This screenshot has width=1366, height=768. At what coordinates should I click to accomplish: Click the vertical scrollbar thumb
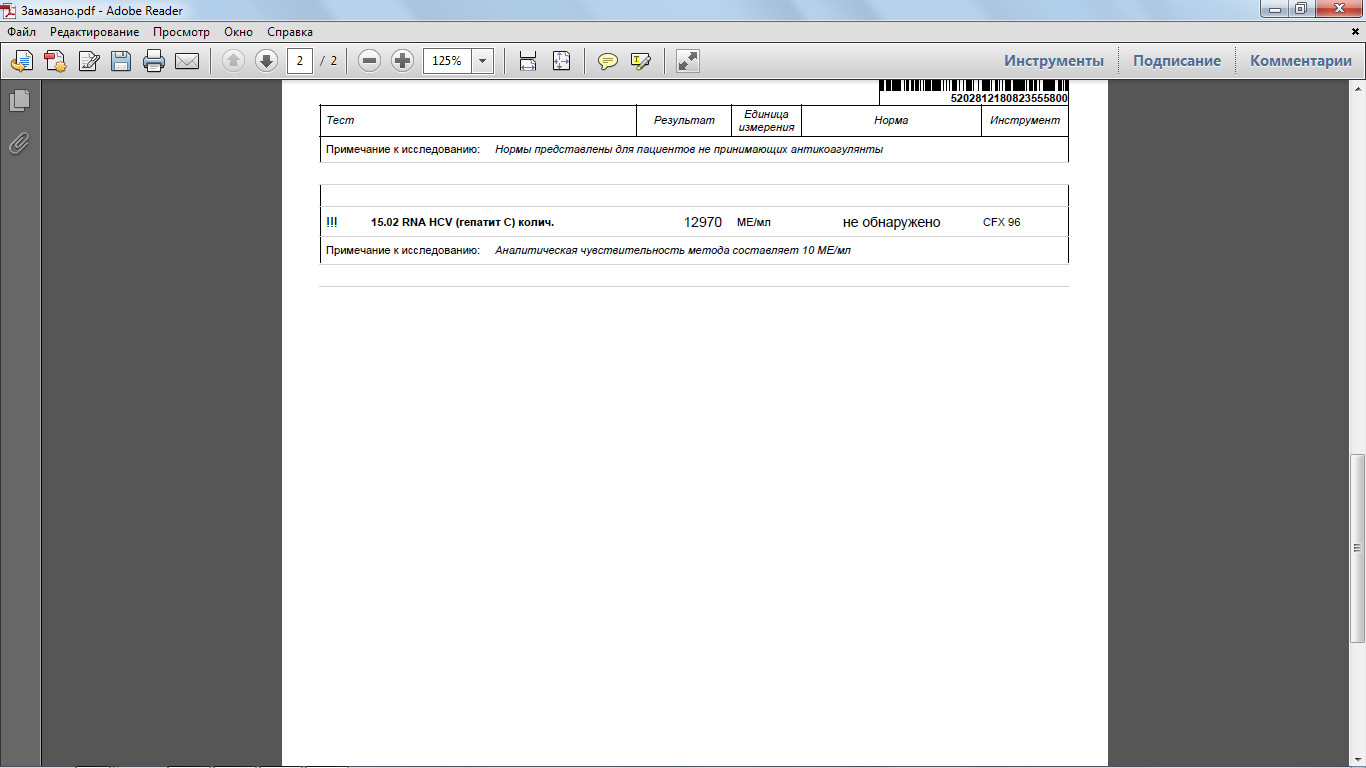tap(1357, 548)
